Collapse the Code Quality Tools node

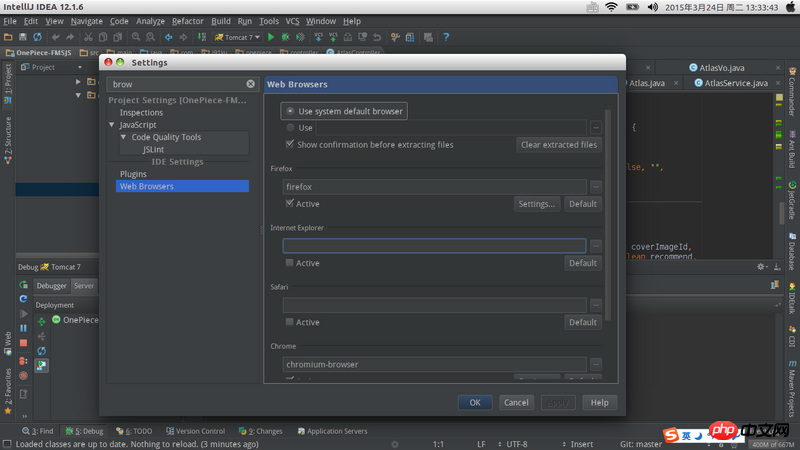[x=123, y=137]
